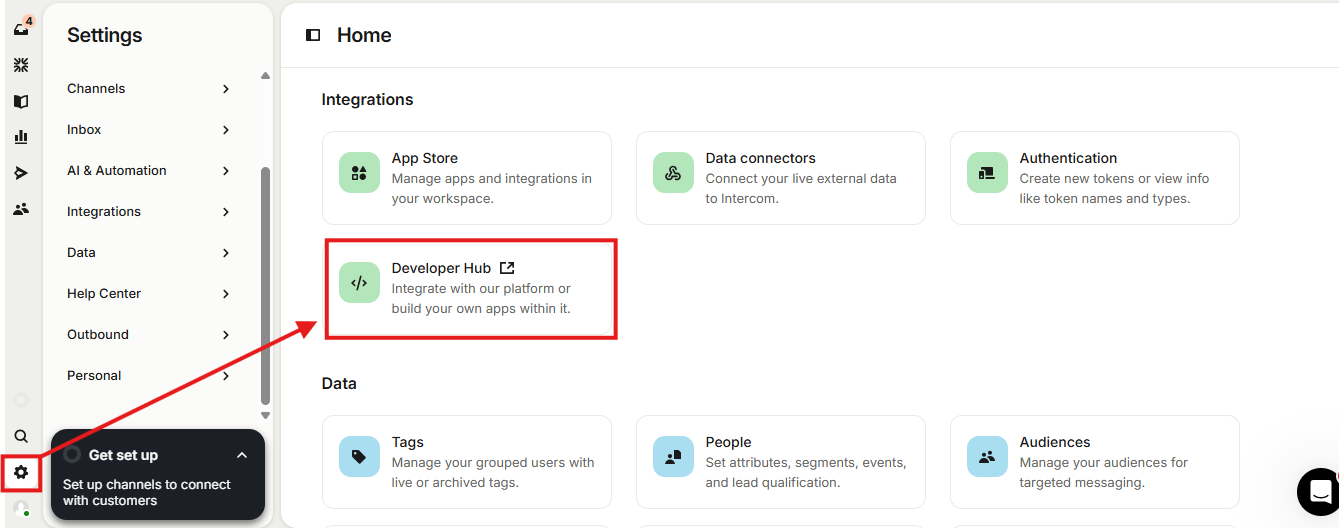The height and width of the screenshot is (528, 1339).
Task: Click the external link icon beside Developer Hub
Action: pos(507,268)
